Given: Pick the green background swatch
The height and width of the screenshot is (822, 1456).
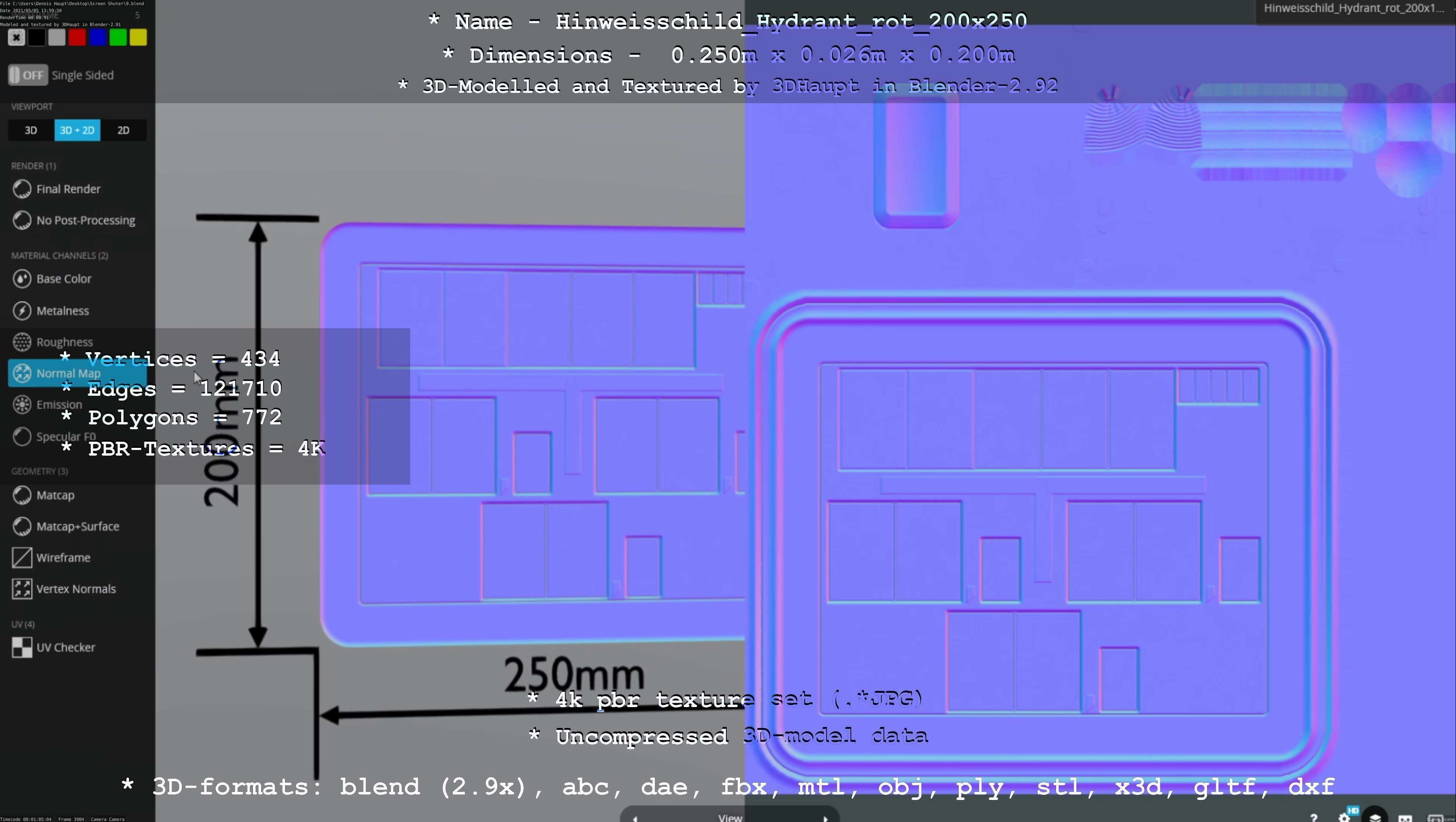Looking at the screenshot, I should [118, 37].
